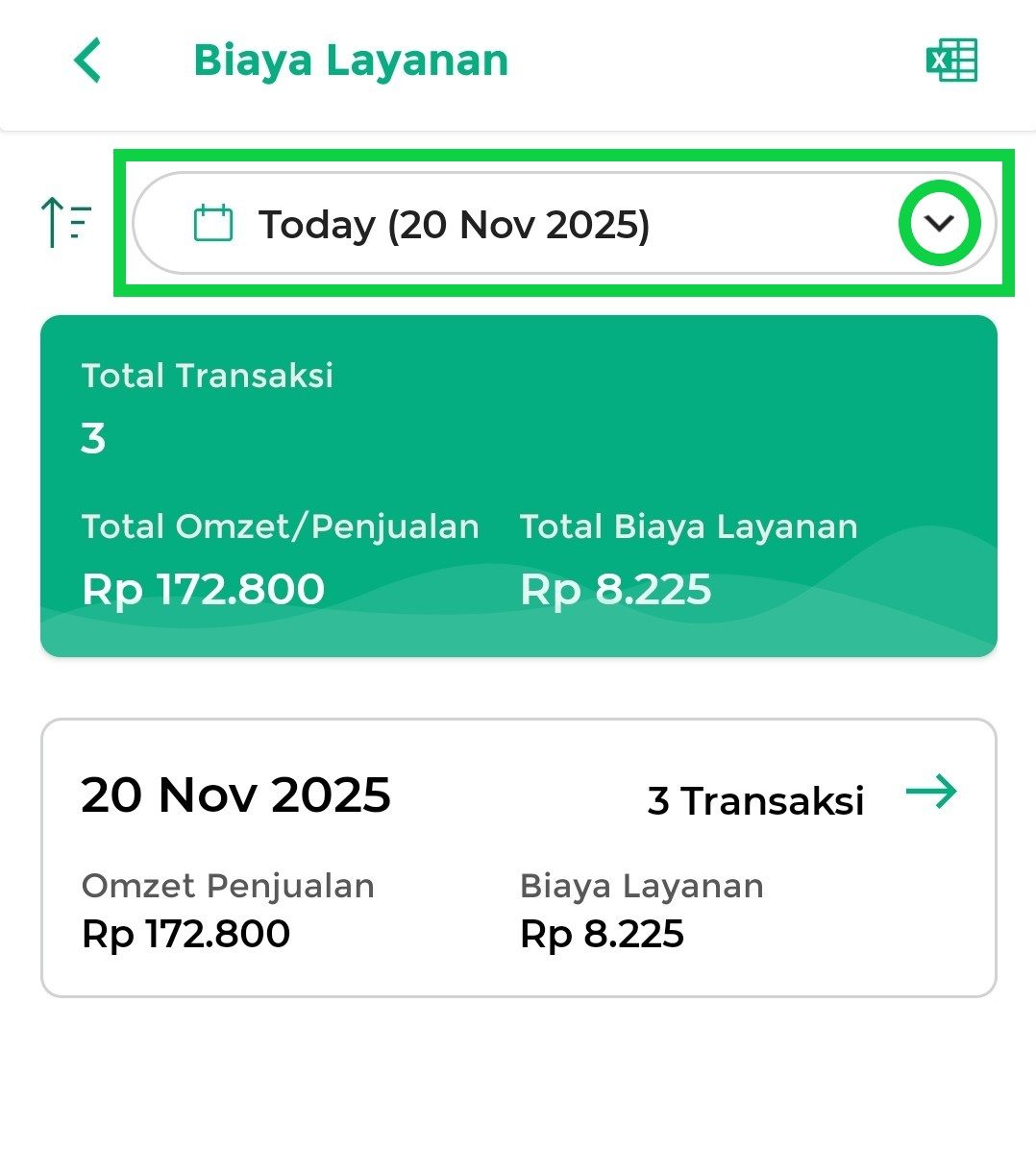Click the calendar icon in date field
Image resolution: width=1036 pixels, height=1149 pixels.
pyautogui.click(x=213, y=224)
